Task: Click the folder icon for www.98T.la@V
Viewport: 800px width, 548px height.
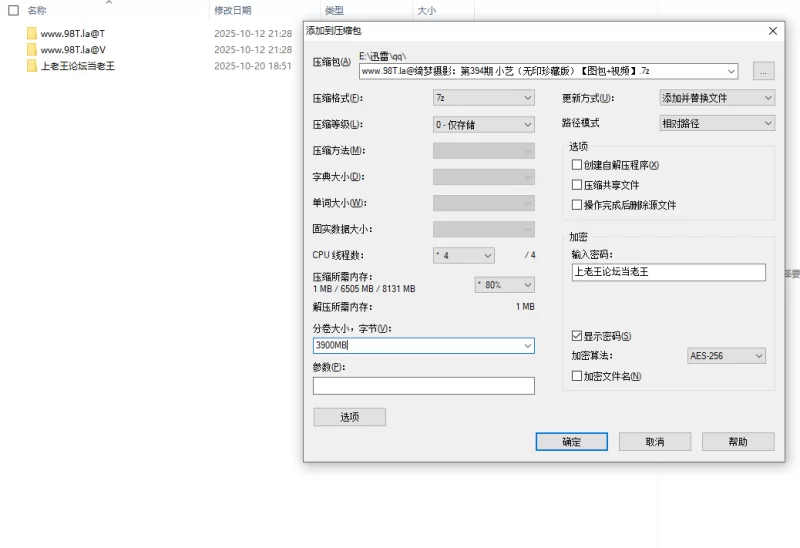Action: pyautogui.click(x=32, y=49)
